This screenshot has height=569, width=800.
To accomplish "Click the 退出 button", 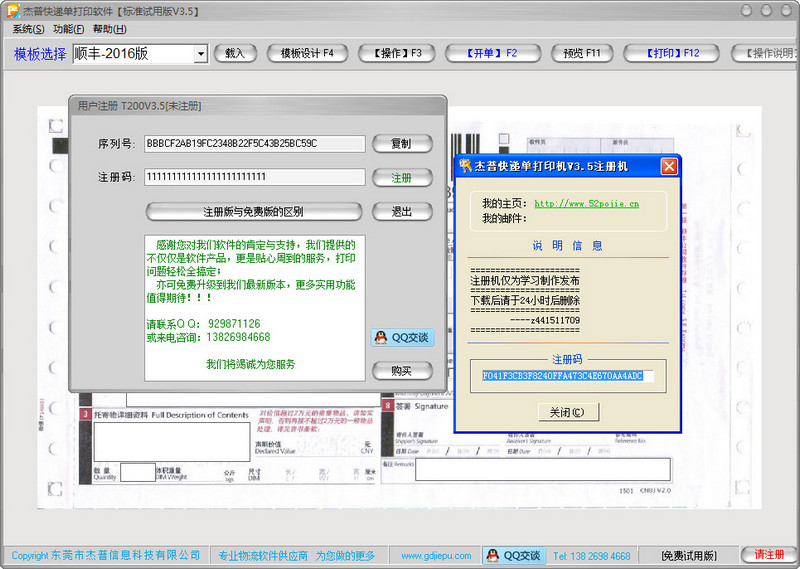I will pyautogui.click(x=402, y=212).
